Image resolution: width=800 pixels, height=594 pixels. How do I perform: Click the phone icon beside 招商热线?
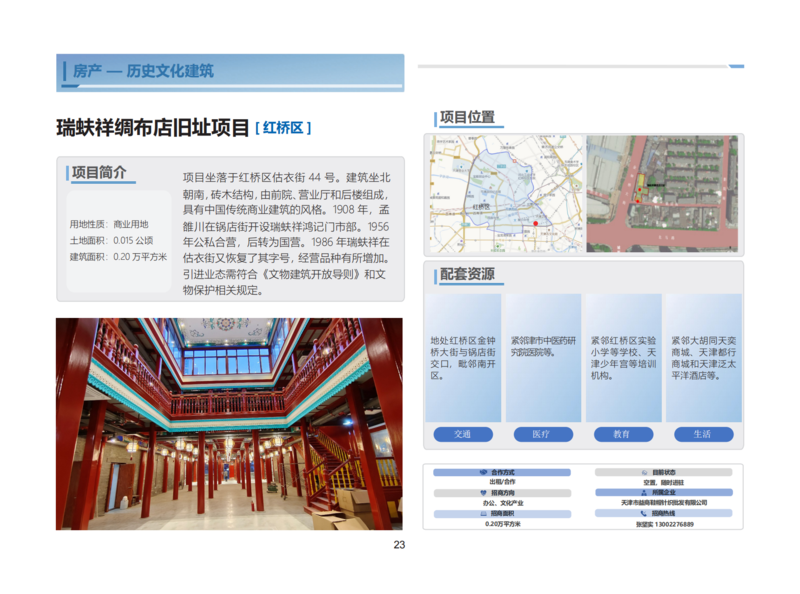click(644, 513)
